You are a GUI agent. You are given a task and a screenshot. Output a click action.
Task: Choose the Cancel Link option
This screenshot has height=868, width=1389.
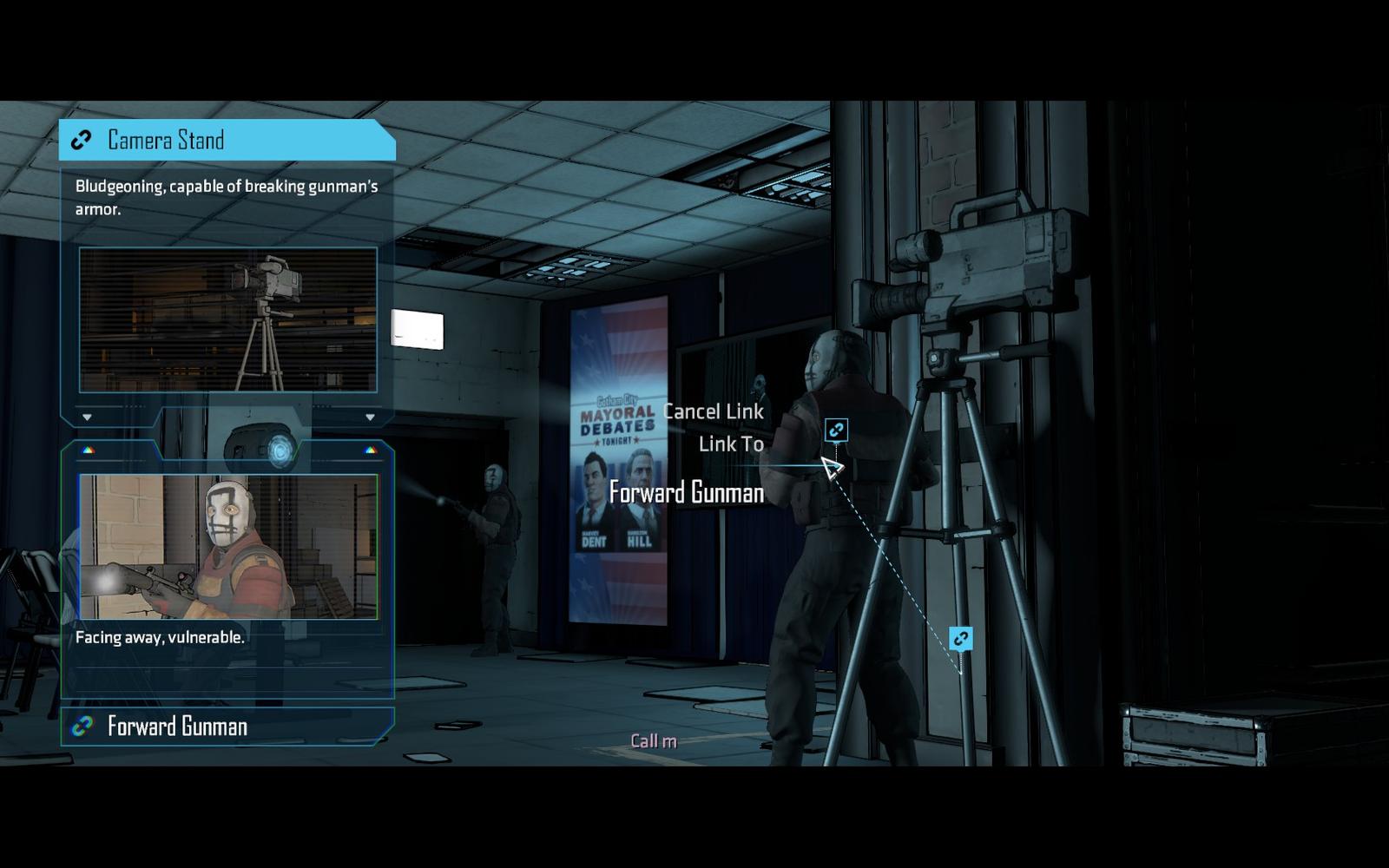pos(713,411)
